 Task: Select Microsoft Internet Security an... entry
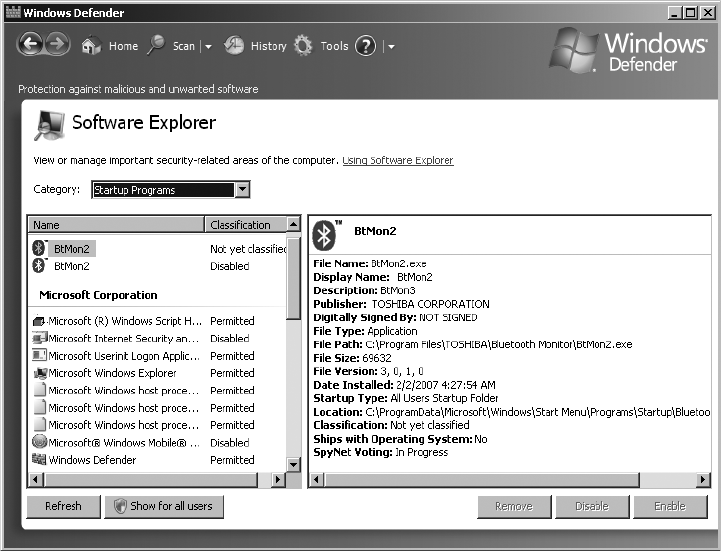tap(159, 339)
